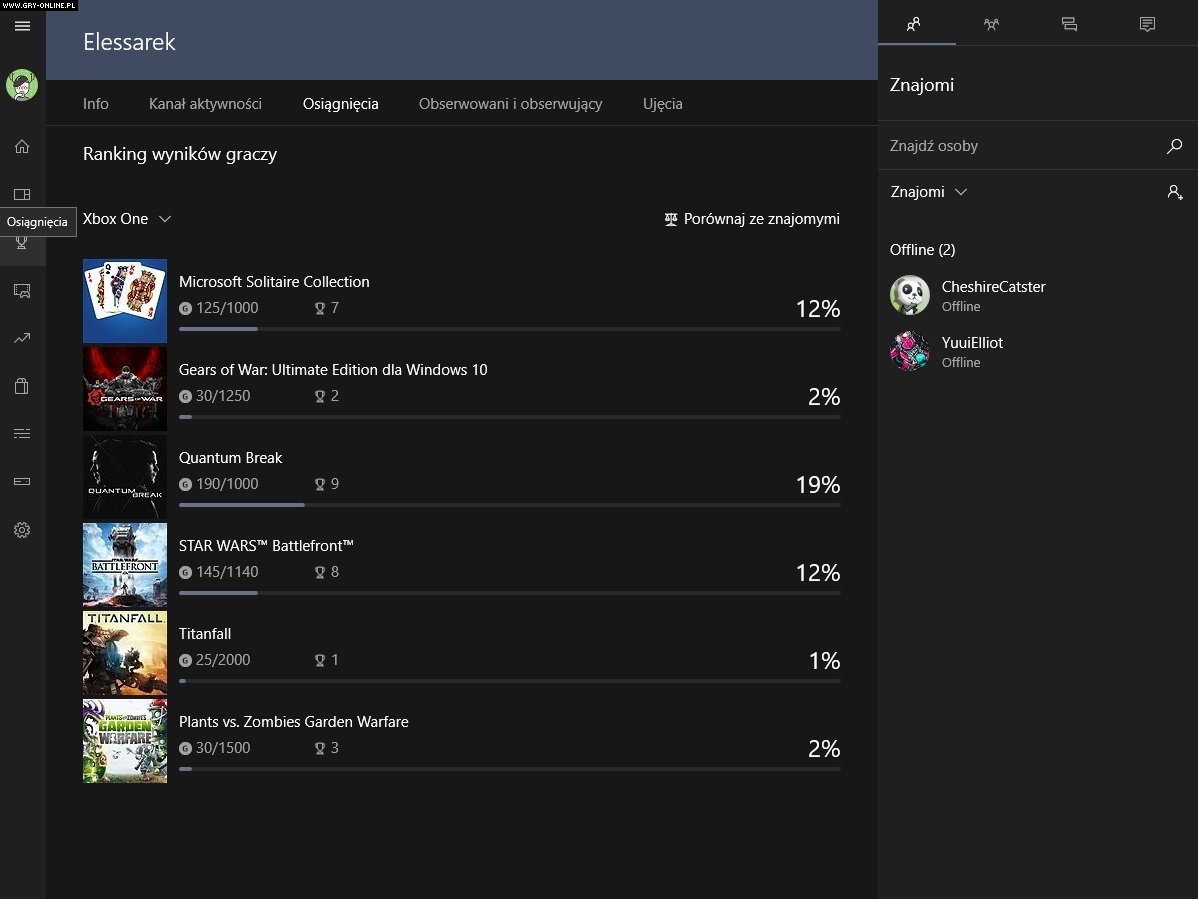Open Star Wars Battlefront cover thumbnail

click(x=125, y=564)
